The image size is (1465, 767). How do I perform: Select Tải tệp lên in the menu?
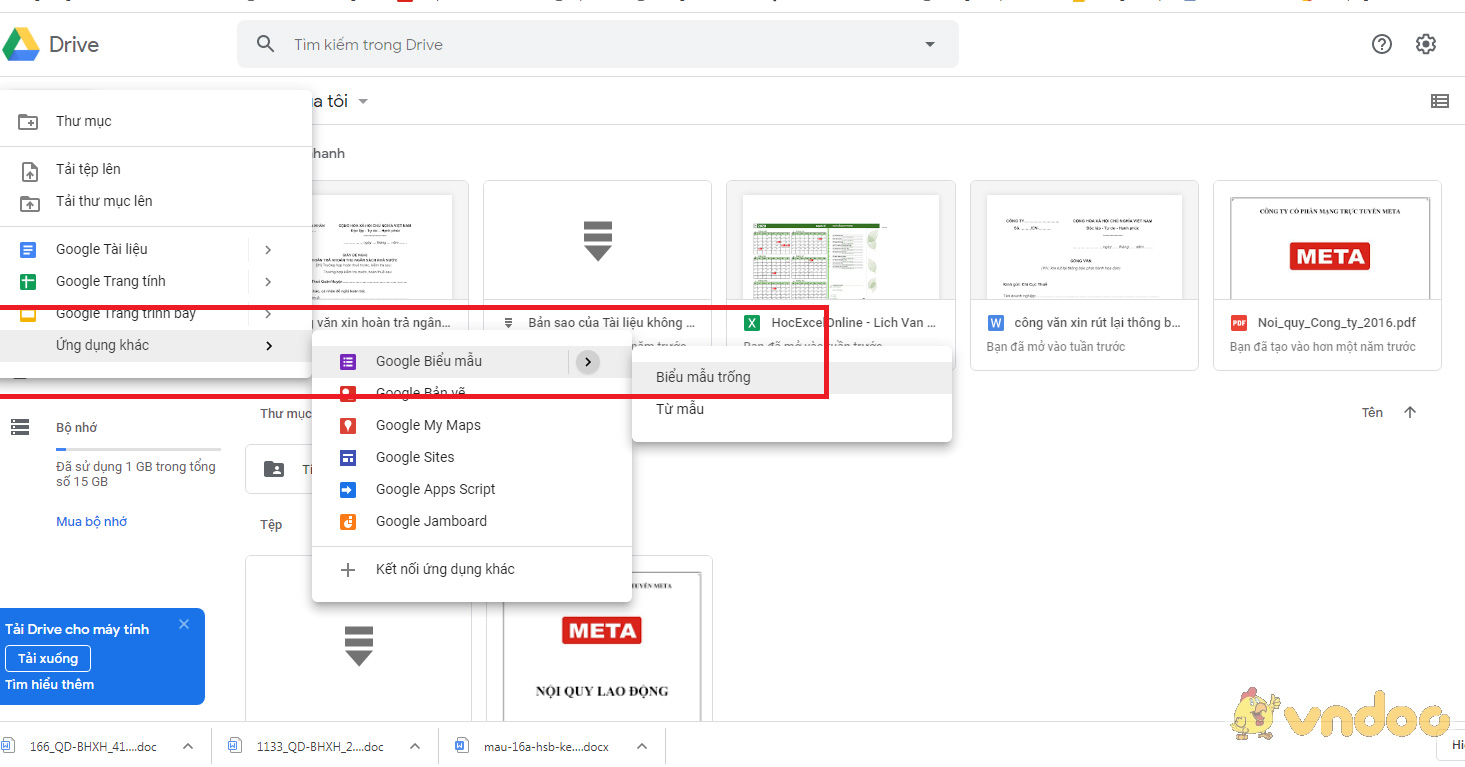pyautogui.click(x=86, y=168)
